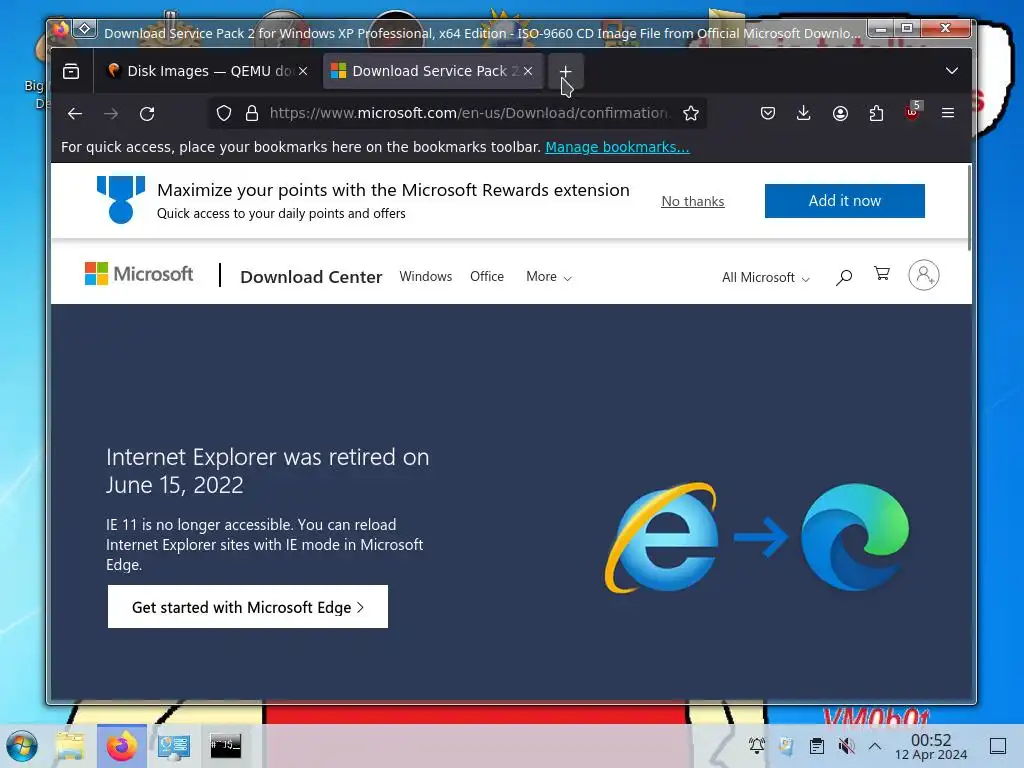Open virtual machine manager taskbar icon
1024x768 pixels.
(174, 746)
